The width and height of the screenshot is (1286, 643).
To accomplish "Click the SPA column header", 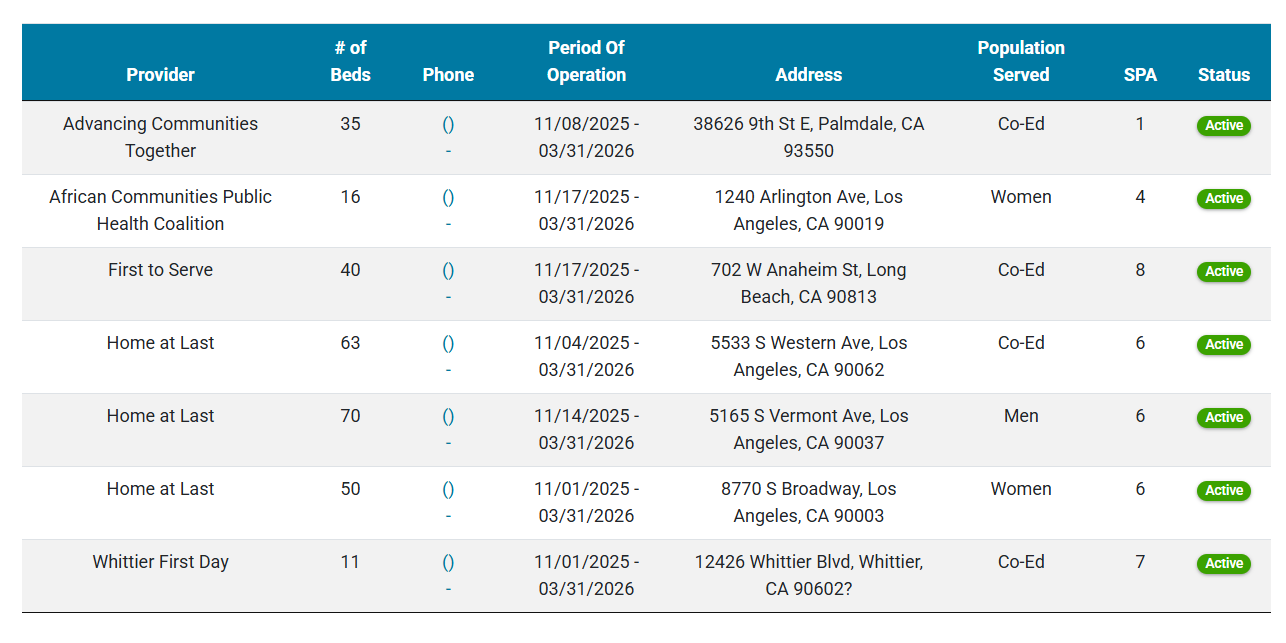I will click(1139, 75).
